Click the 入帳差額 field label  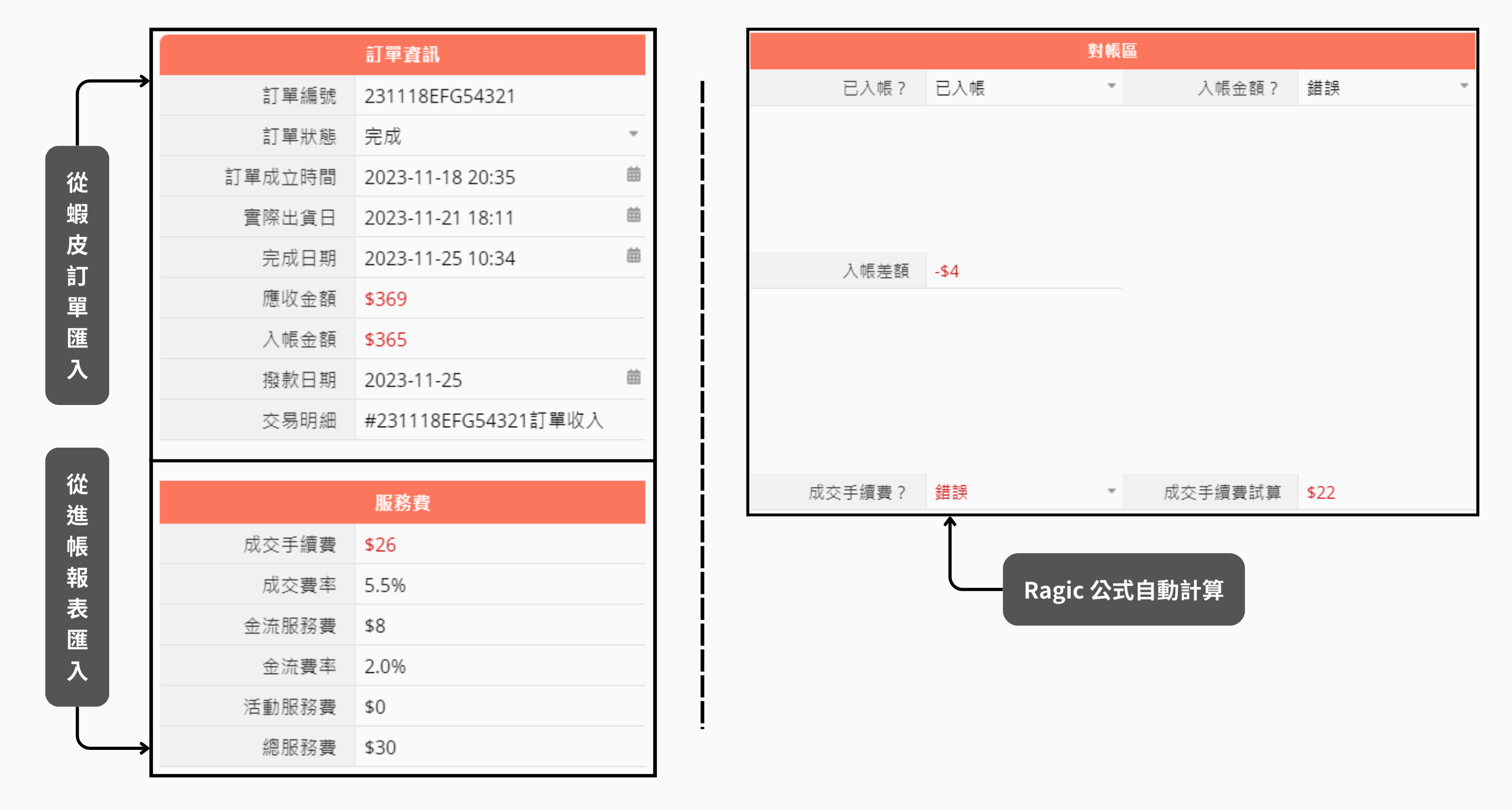pos(876,271)
